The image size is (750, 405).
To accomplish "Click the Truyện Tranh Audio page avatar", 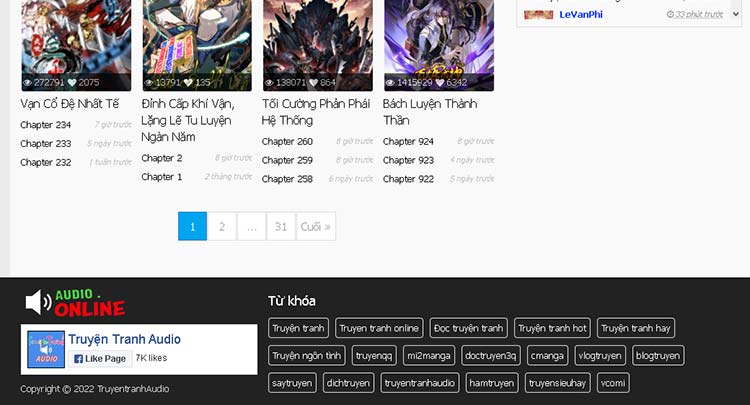I will [46, 349].
